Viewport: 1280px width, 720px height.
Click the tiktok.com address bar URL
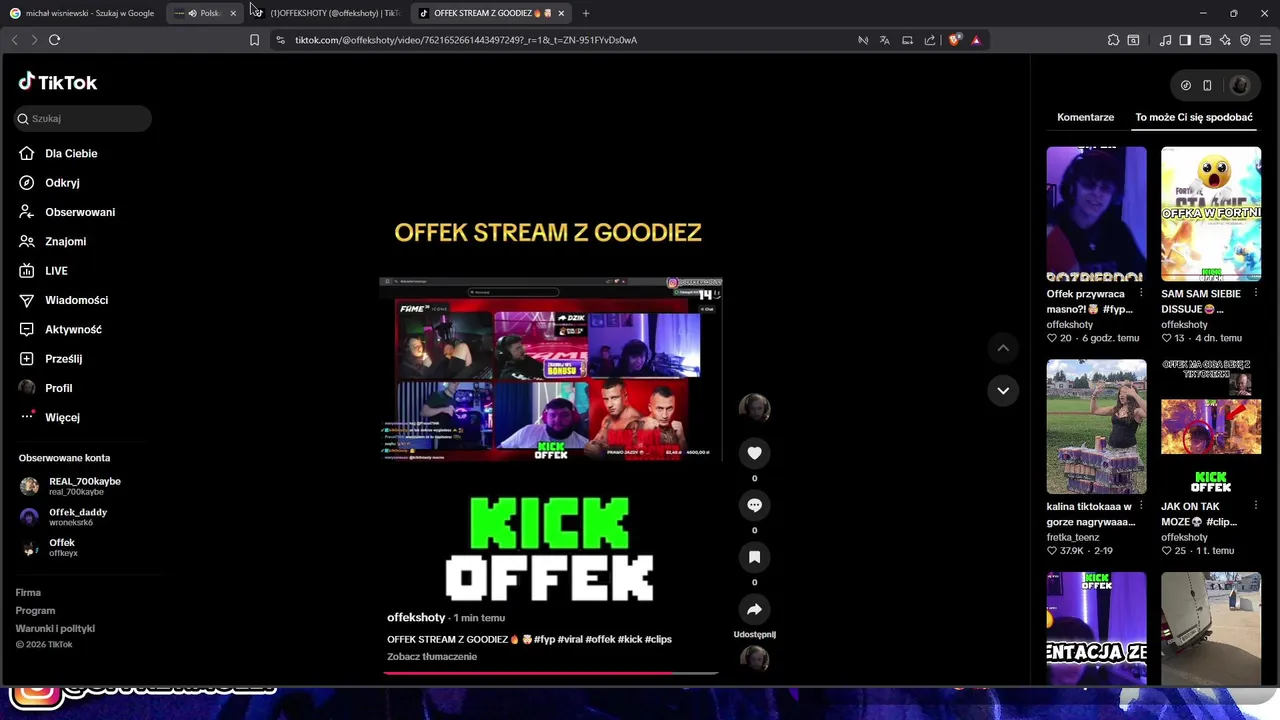coord(466,40)
